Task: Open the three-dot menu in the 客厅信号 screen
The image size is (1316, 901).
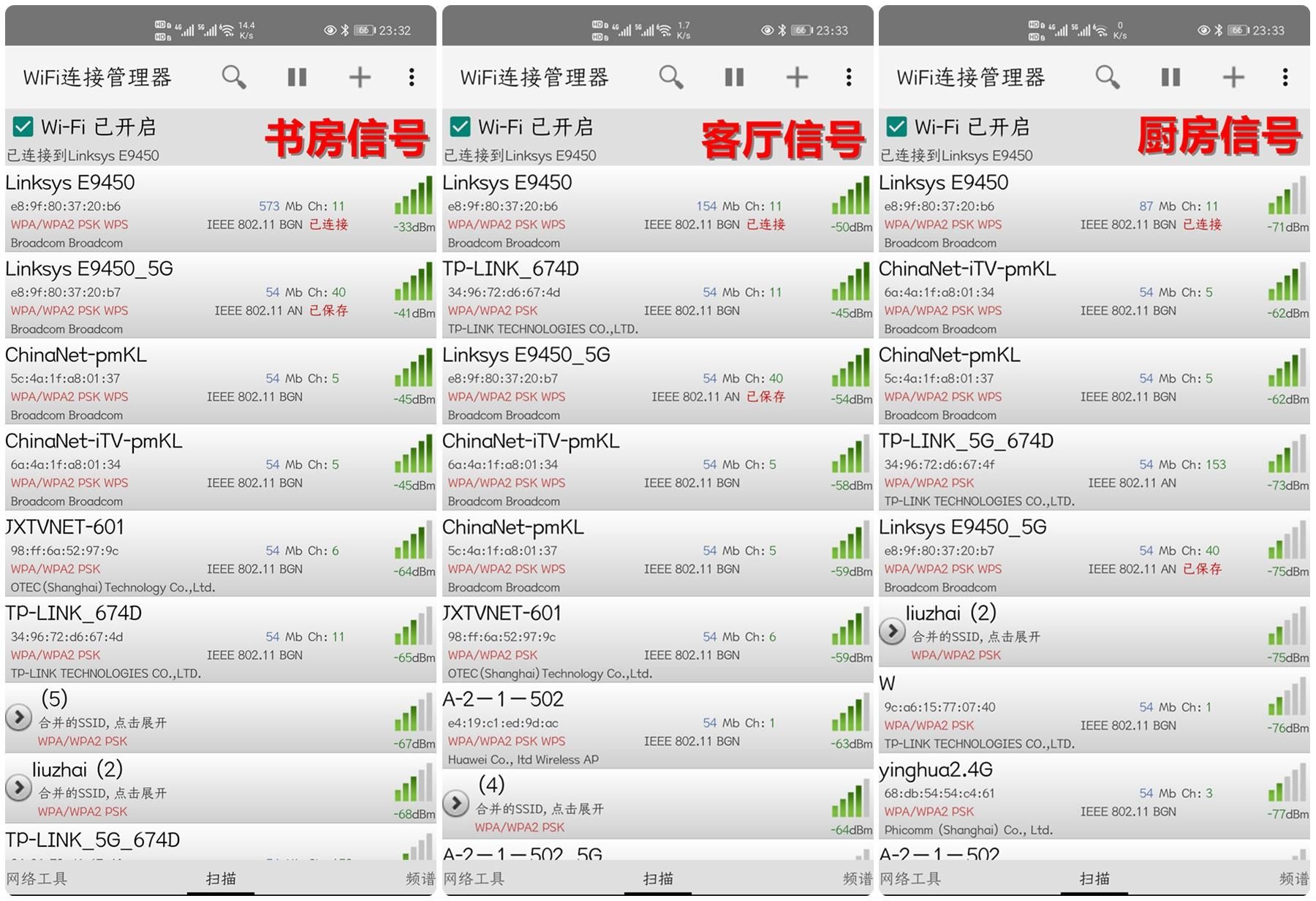Action: coord(848,77)
